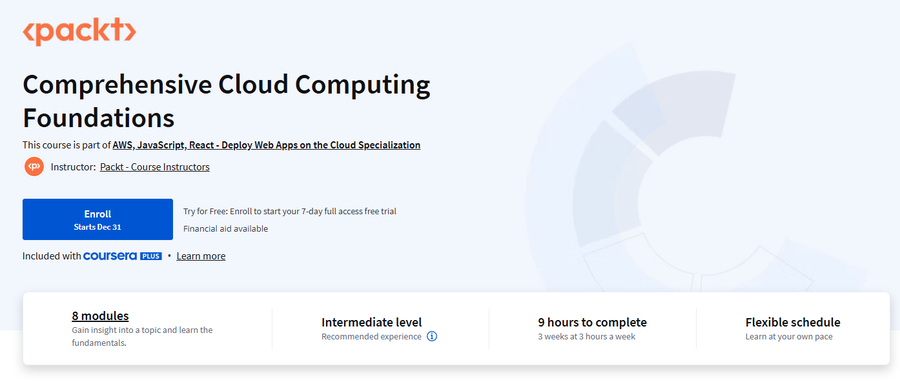
Task: Click the Try for Free trial text
Action: 290,211
